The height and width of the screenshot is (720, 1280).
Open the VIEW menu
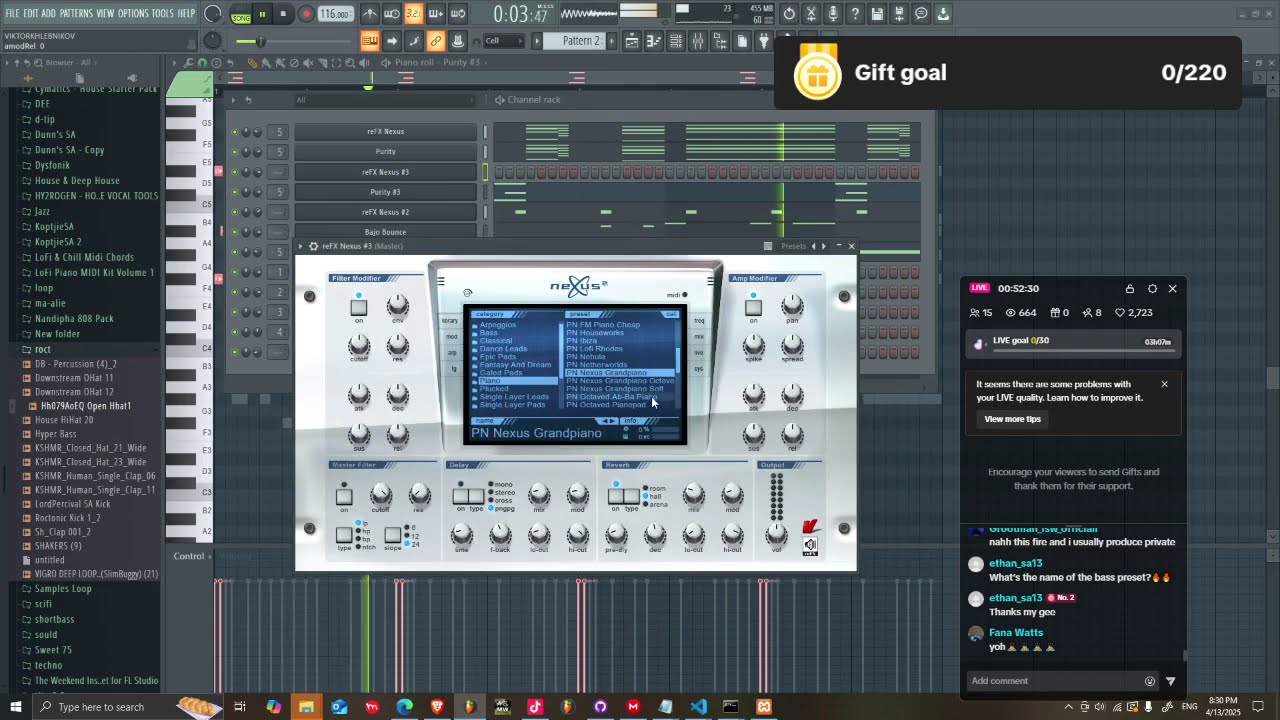coord(105,13)
